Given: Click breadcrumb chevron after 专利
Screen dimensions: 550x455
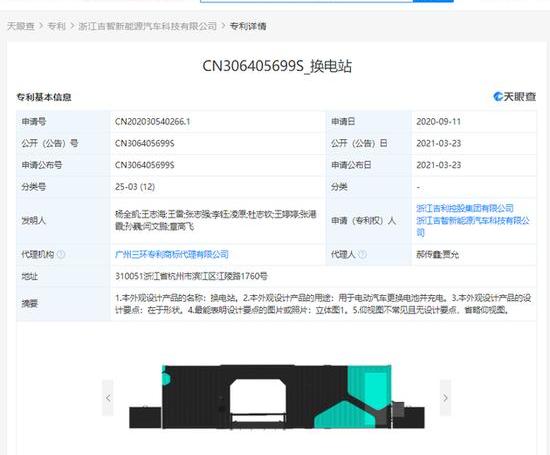Looking at the screenshot, I should point(72,26).
